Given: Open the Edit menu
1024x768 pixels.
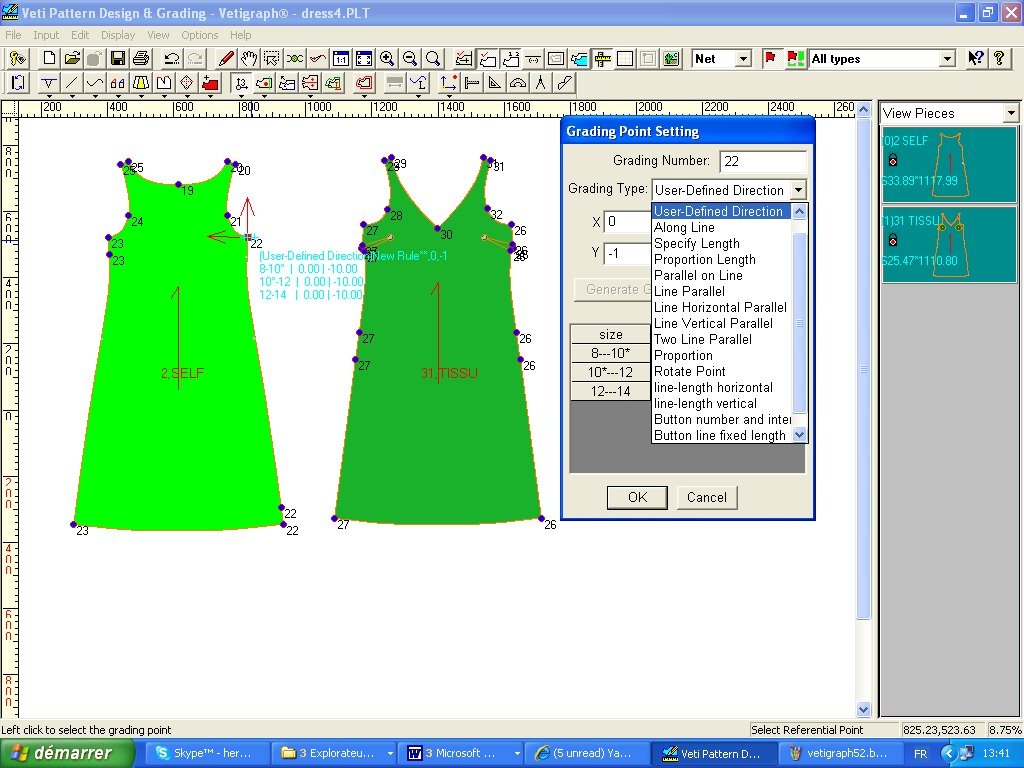Looking at the screenshot, I should tap(80, 35).
